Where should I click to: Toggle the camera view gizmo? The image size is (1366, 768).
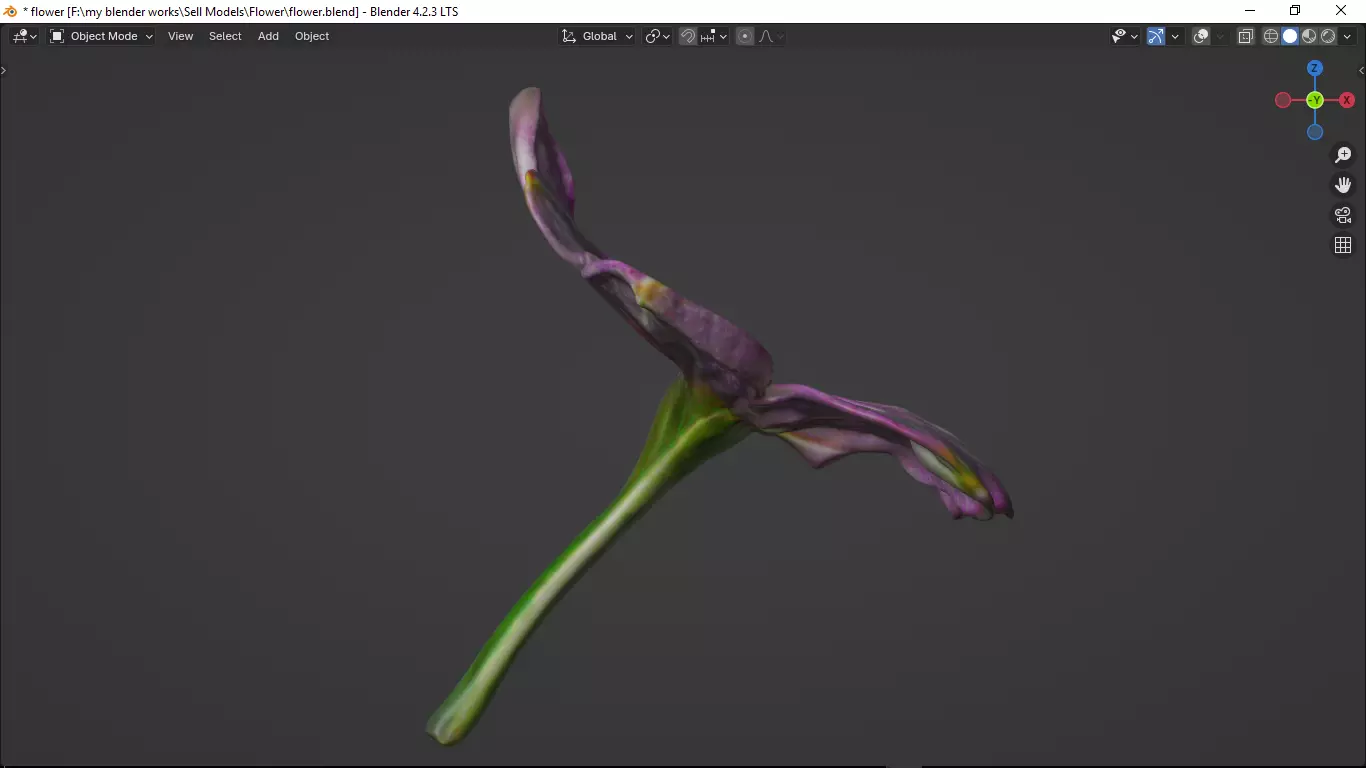pos(1343,215)
